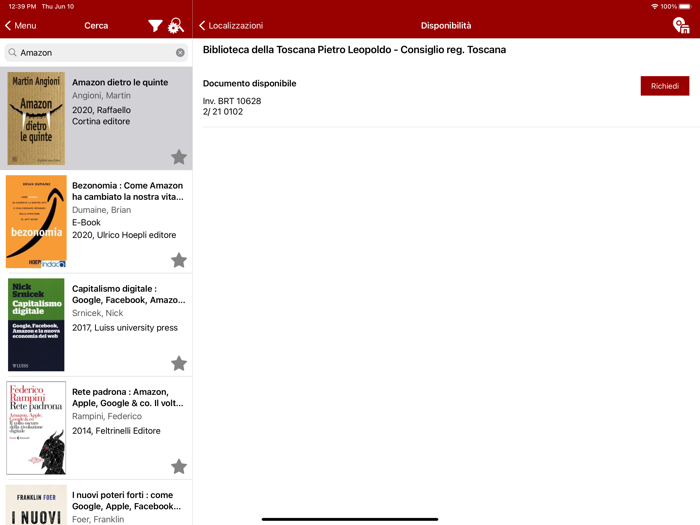Open the search filter funnel icon
The image size is (700, 525).
pos(155,26)
